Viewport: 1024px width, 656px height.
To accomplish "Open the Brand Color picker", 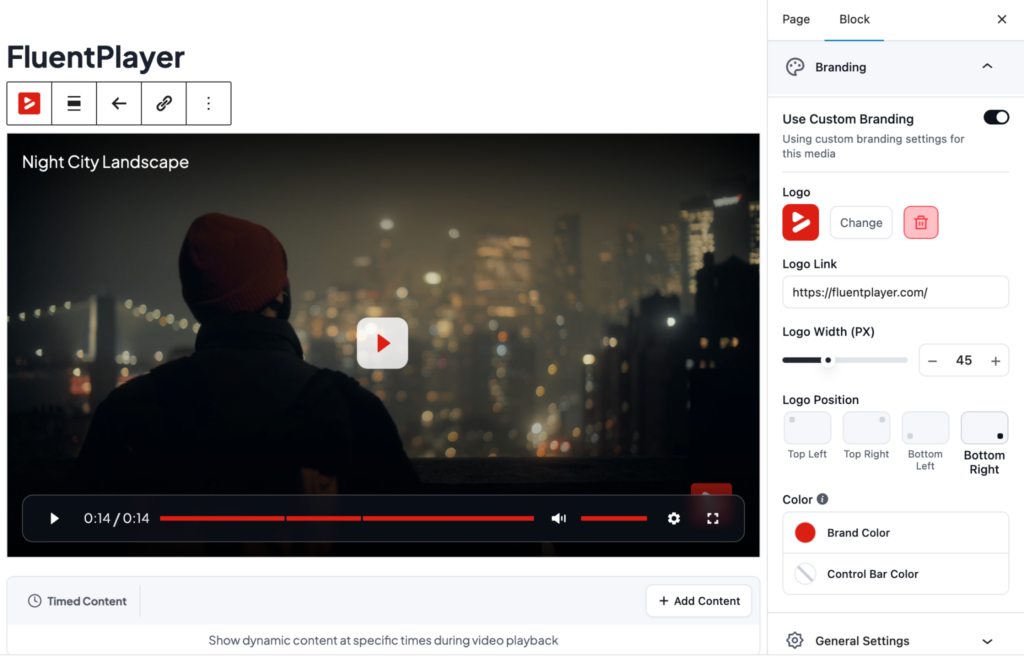I will coord(895,533).
